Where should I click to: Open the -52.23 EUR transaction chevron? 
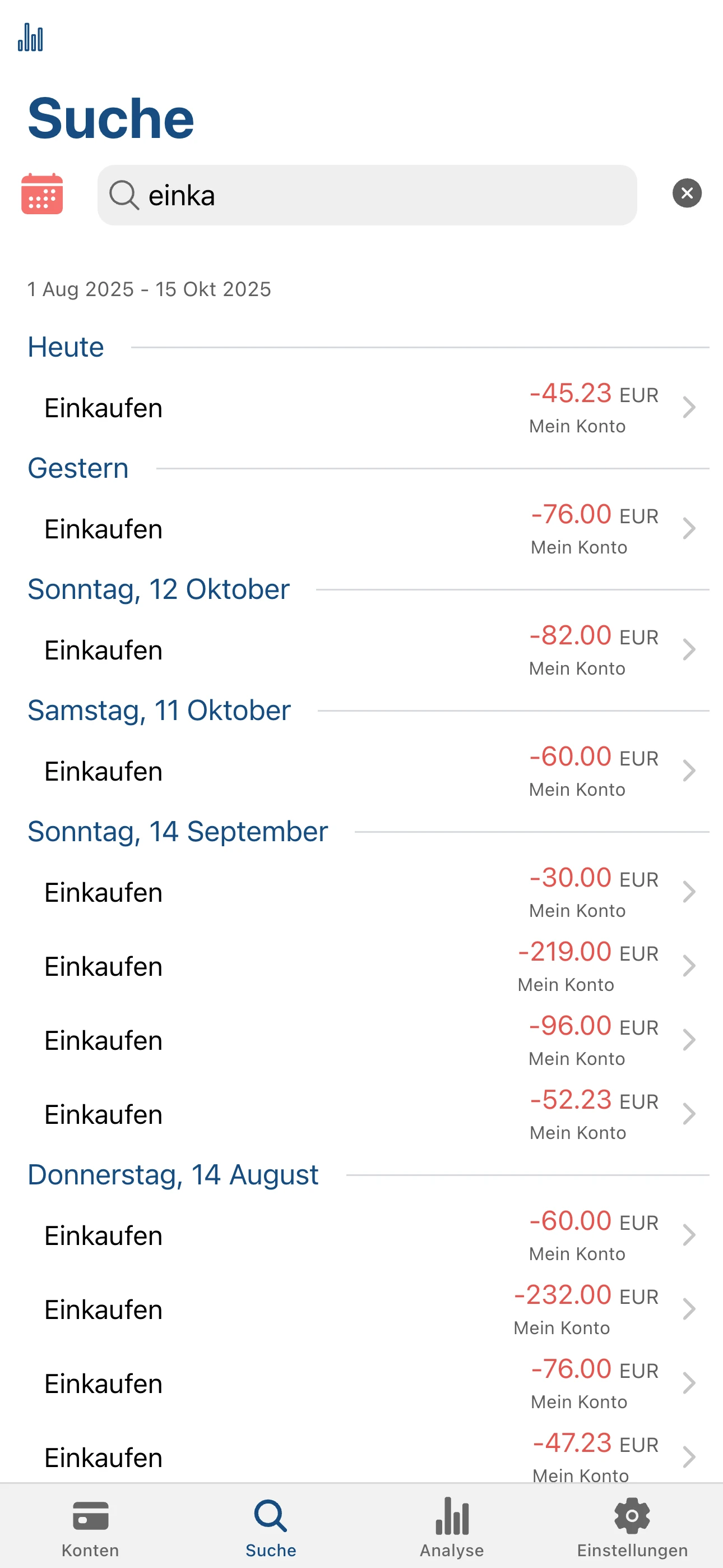pos(688,1114)
